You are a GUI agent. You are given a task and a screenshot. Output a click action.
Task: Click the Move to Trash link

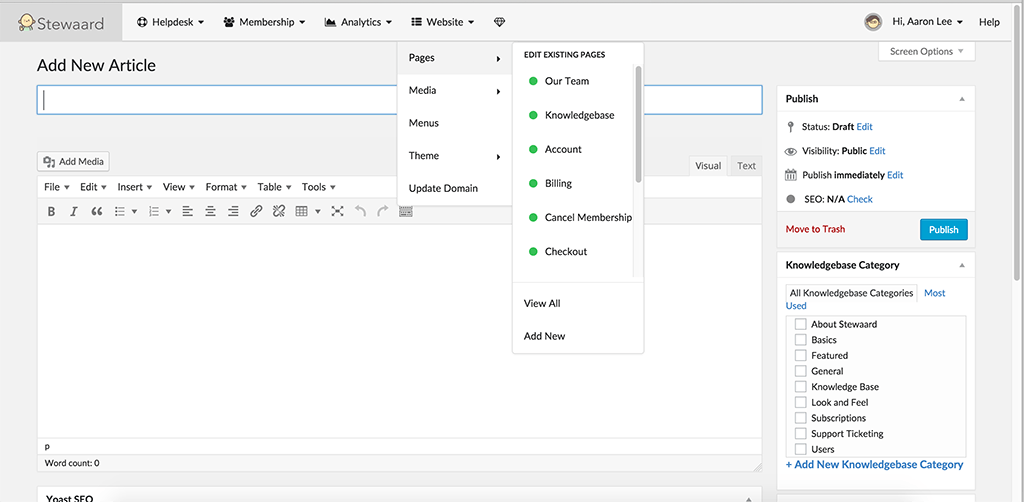815,229
